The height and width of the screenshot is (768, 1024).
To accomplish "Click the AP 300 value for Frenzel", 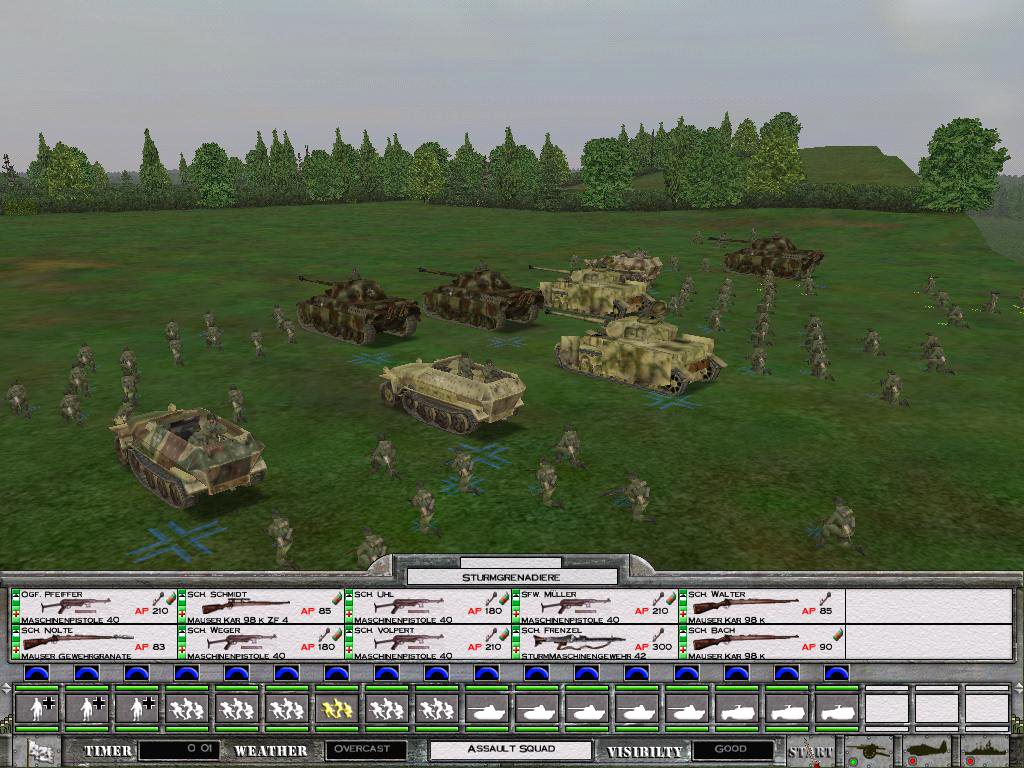I will 652,647.
